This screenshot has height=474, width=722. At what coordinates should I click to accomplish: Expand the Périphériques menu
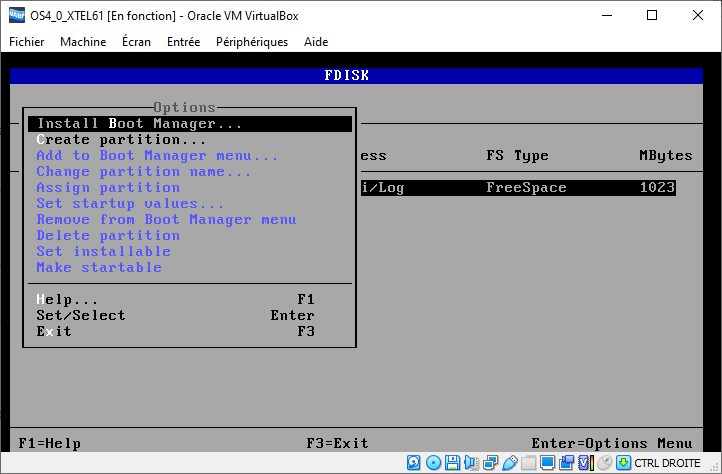pos(251,42)
